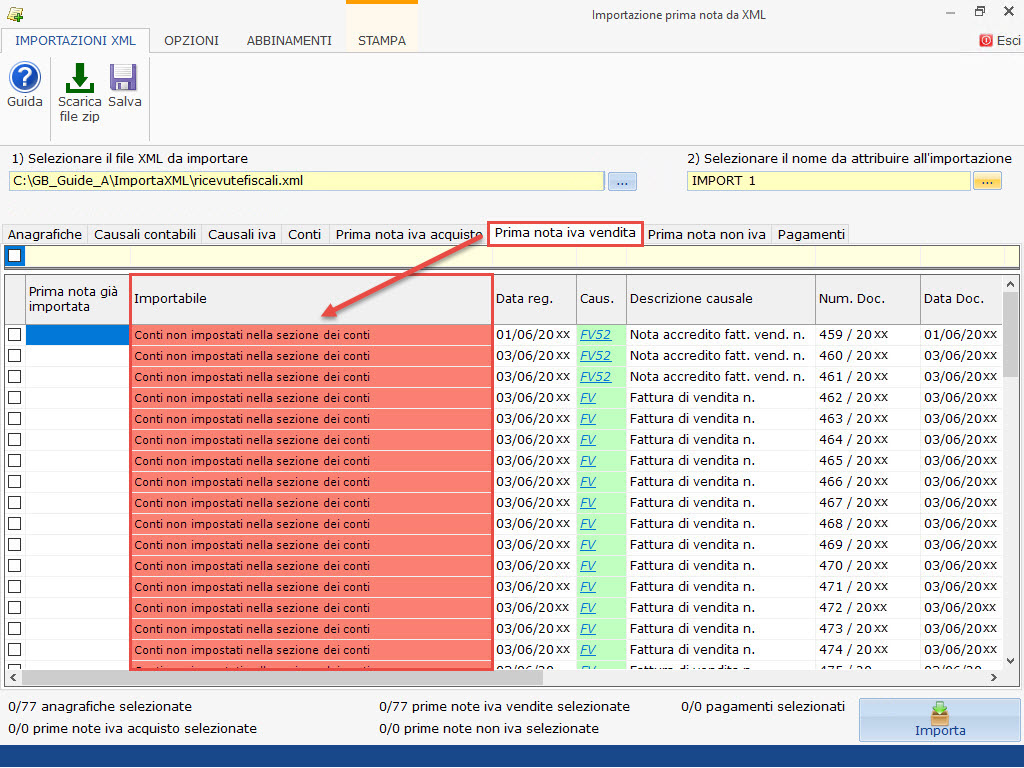
Task: Open FV52 causale link for document 460
Action: coord(596,356)
